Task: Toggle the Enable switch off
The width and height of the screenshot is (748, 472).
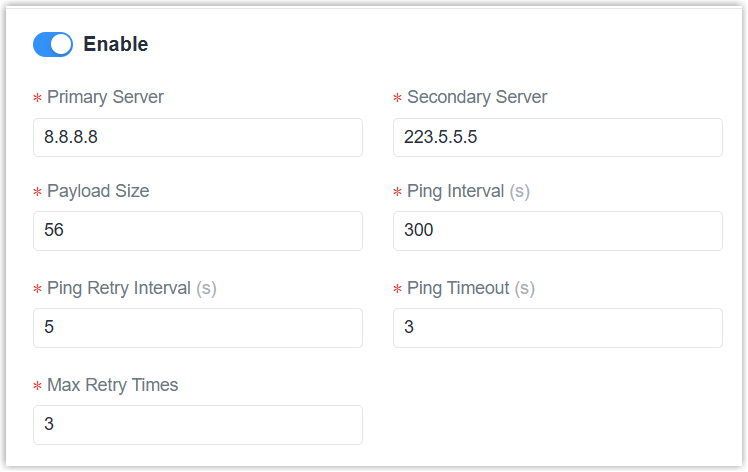Action: [53, 44]
